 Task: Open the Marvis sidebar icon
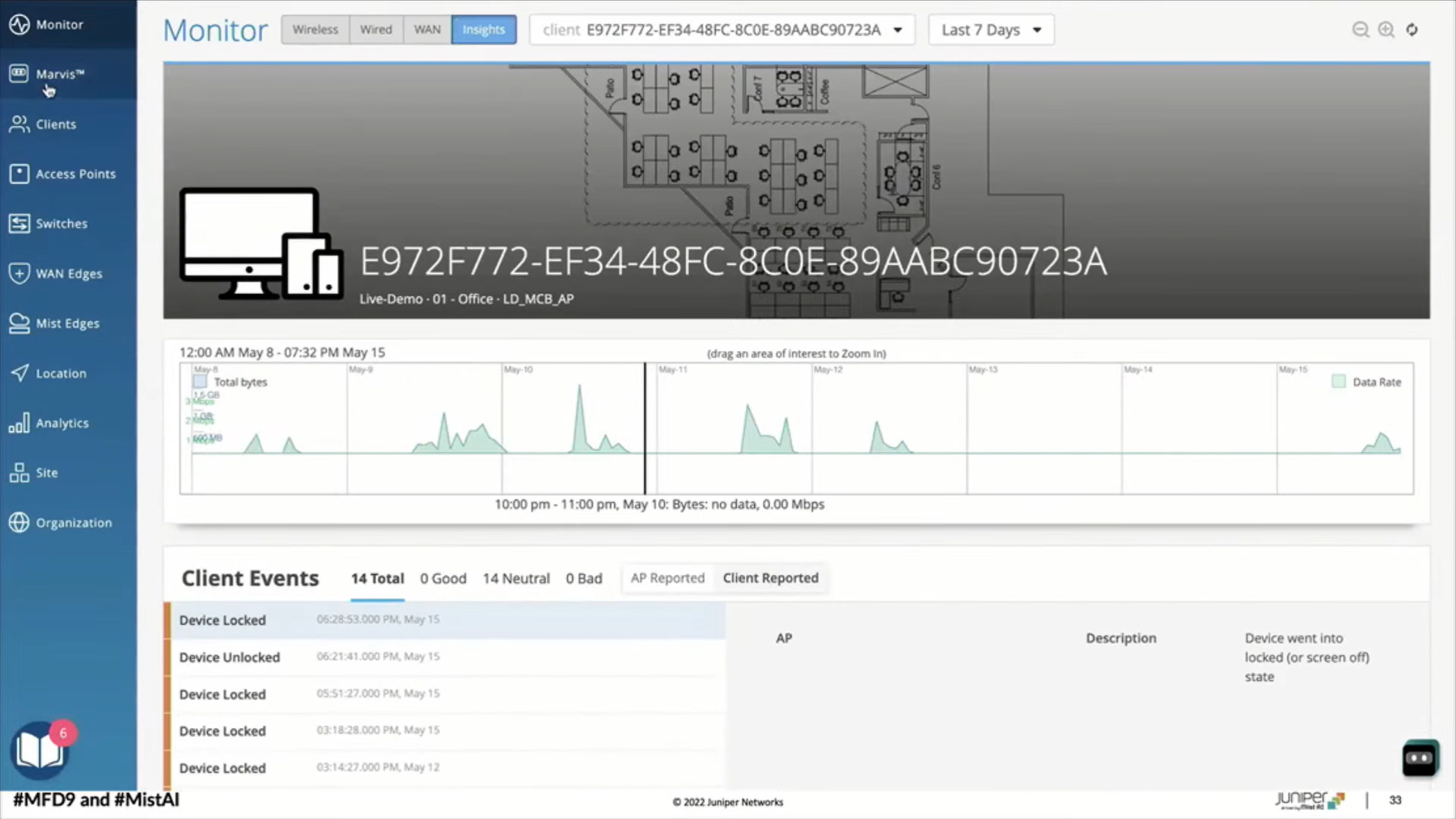(19, 74)
